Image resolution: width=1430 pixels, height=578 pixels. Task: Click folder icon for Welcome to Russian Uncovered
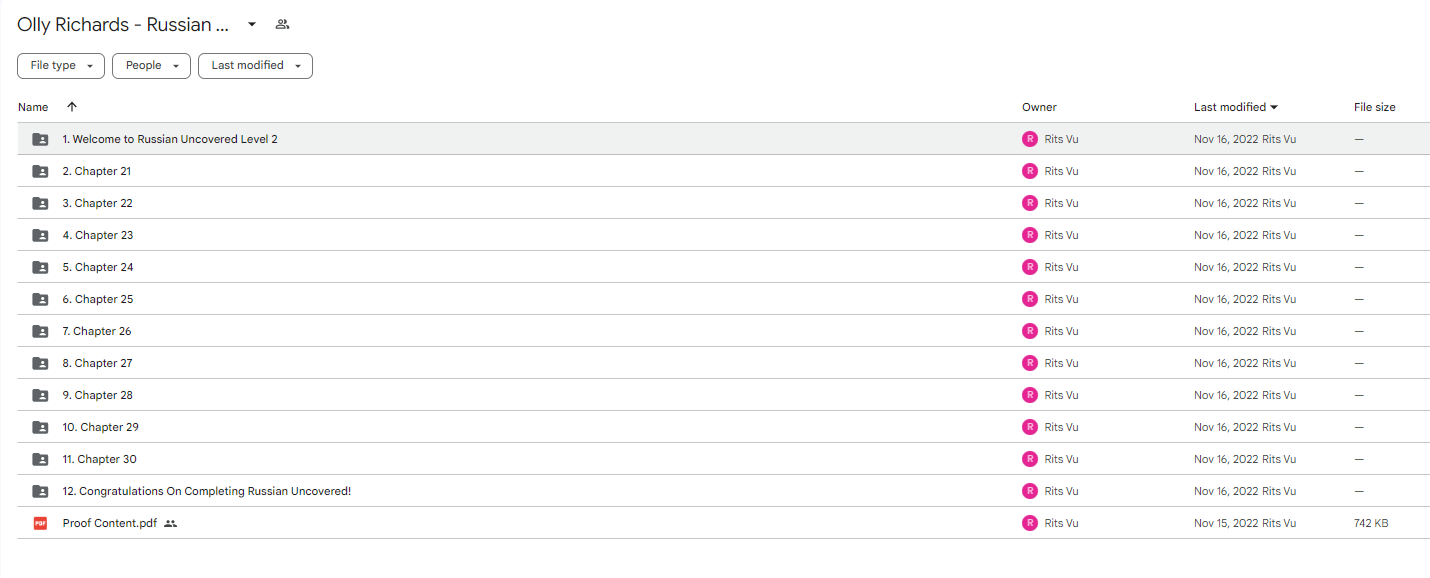pos(40,139)
